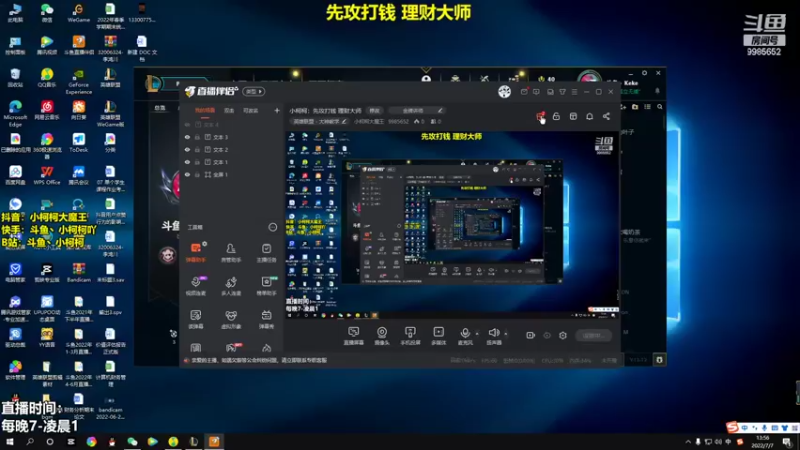Open the 房管助手 tool
The image size is (800, 450).
(231, 253)
